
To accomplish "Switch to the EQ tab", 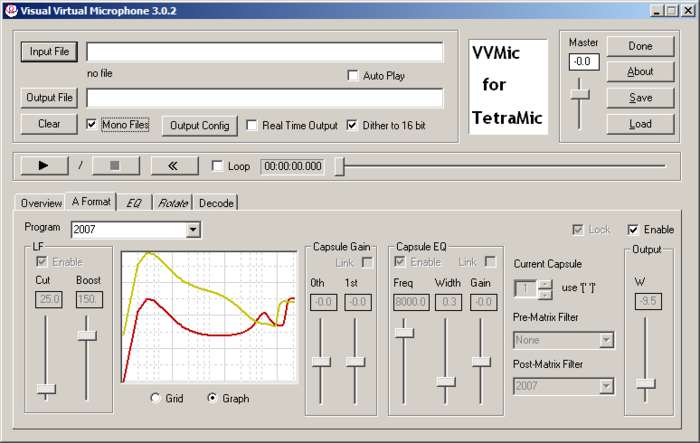I will [134, 203].
